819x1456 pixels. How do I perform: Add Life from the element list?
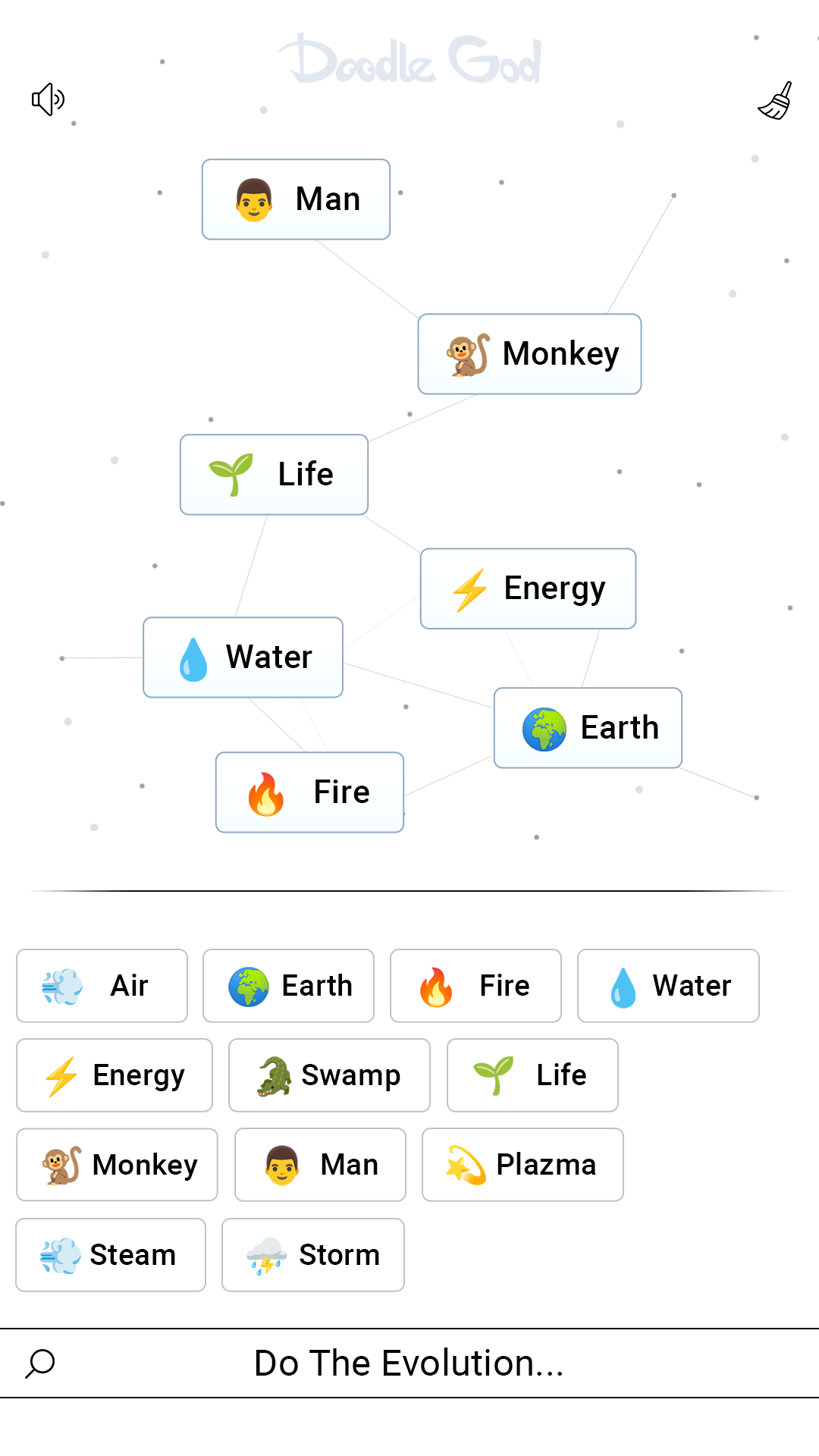point(532,1075)
